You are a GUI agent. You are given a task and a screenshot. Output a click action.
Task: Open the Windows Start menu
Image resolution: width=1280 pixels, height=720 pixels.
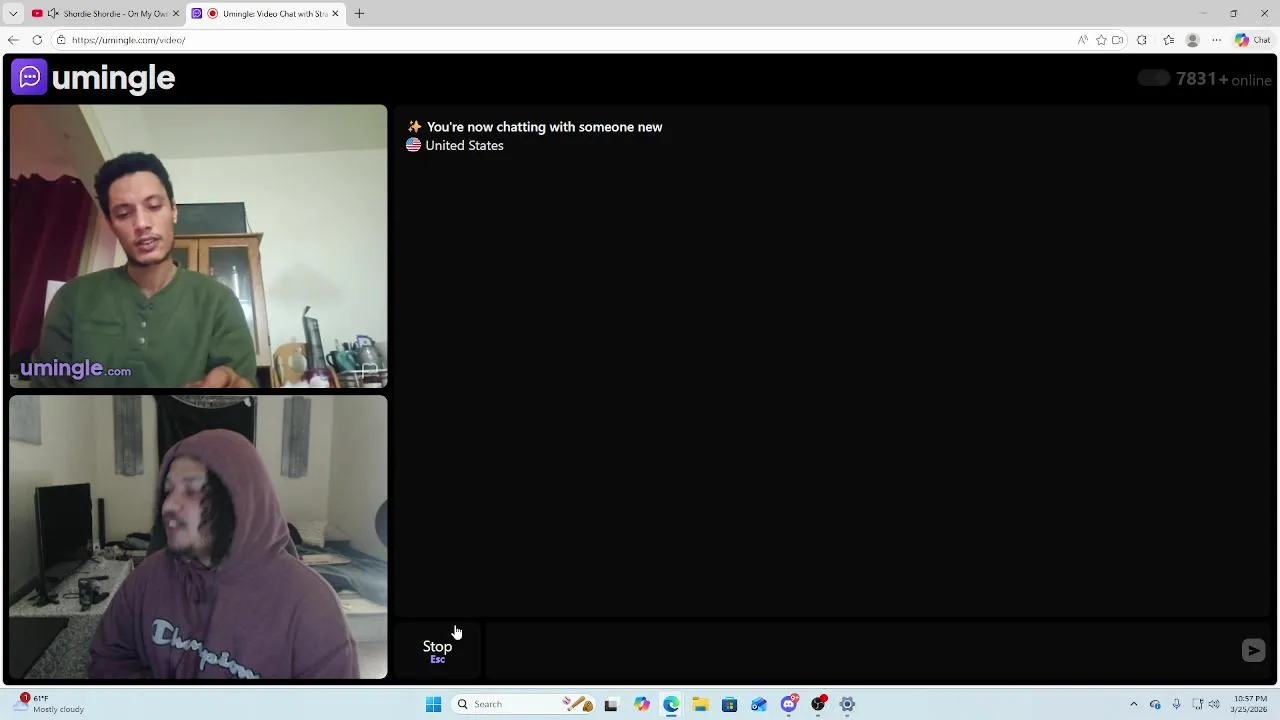433,704
